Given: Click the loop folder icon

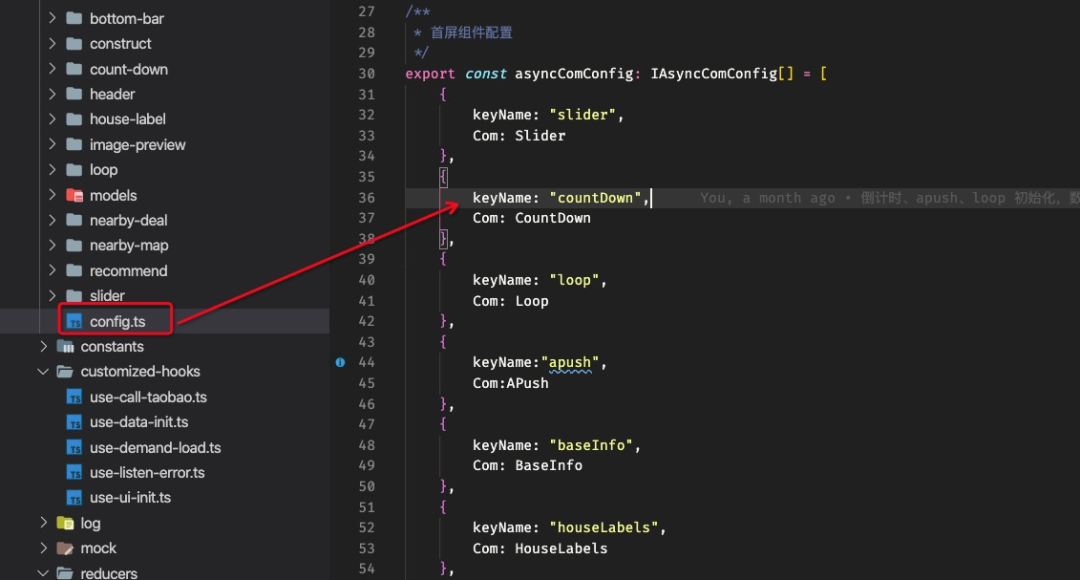Looking at the screenshot, I should coord(74,169).
